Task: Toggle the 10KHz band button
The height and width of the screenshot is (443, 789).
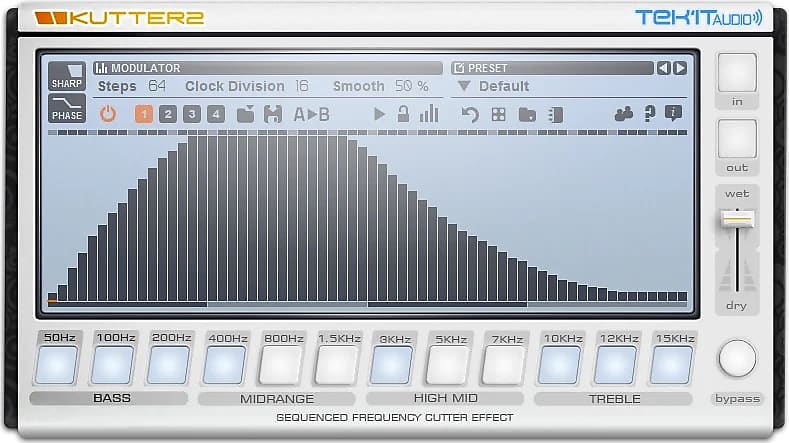Action: (x=560, y=364)
